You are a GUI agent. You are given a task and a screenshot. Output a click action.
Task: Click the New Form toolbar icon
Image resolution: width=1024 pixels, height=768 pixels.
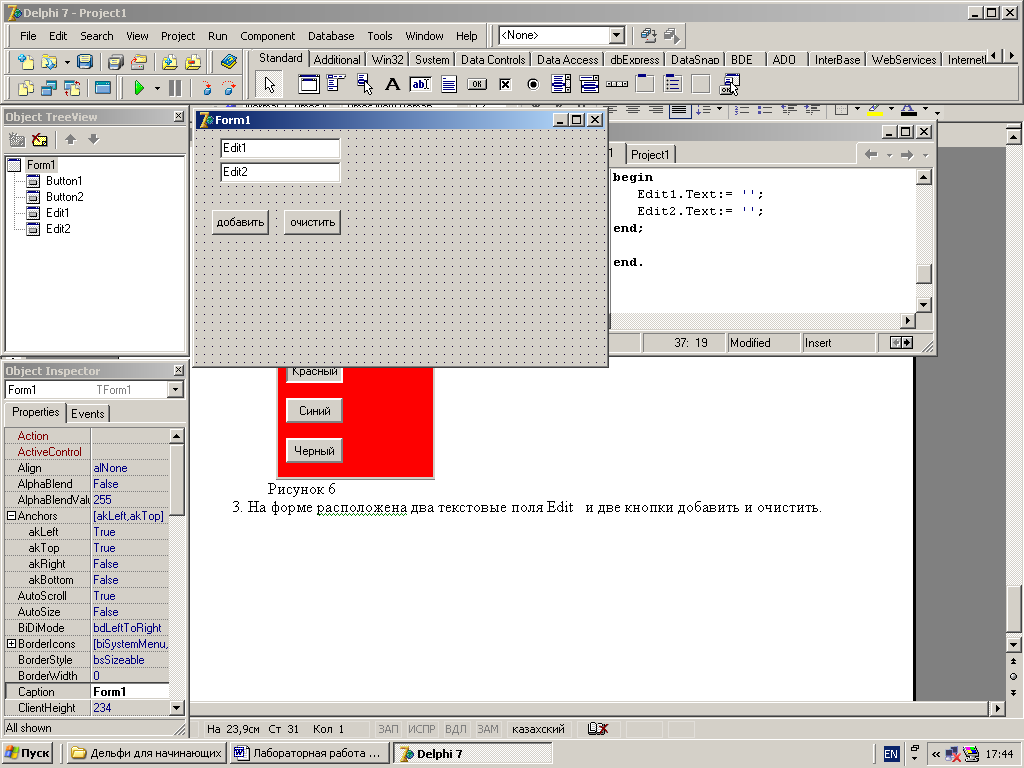(x=103, y=88)
